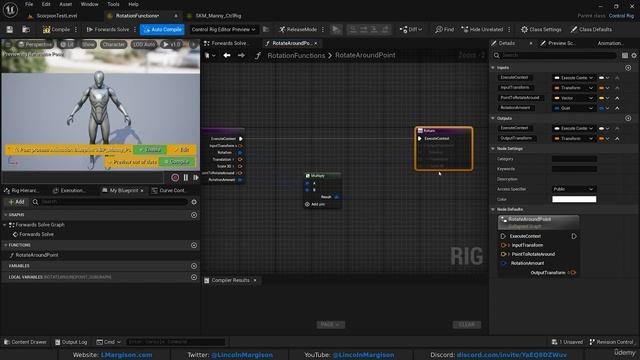Open the Diff dropdown
The height and width of the screenshot is (360, 640).
[x=411, y=29]
